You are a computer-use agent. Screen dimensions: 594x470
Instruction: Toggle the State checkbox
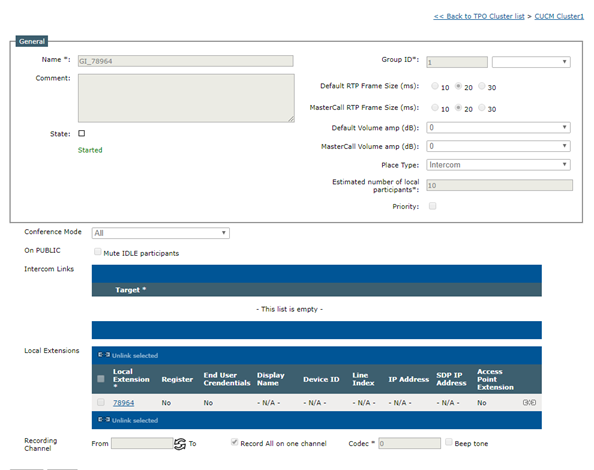81,133
